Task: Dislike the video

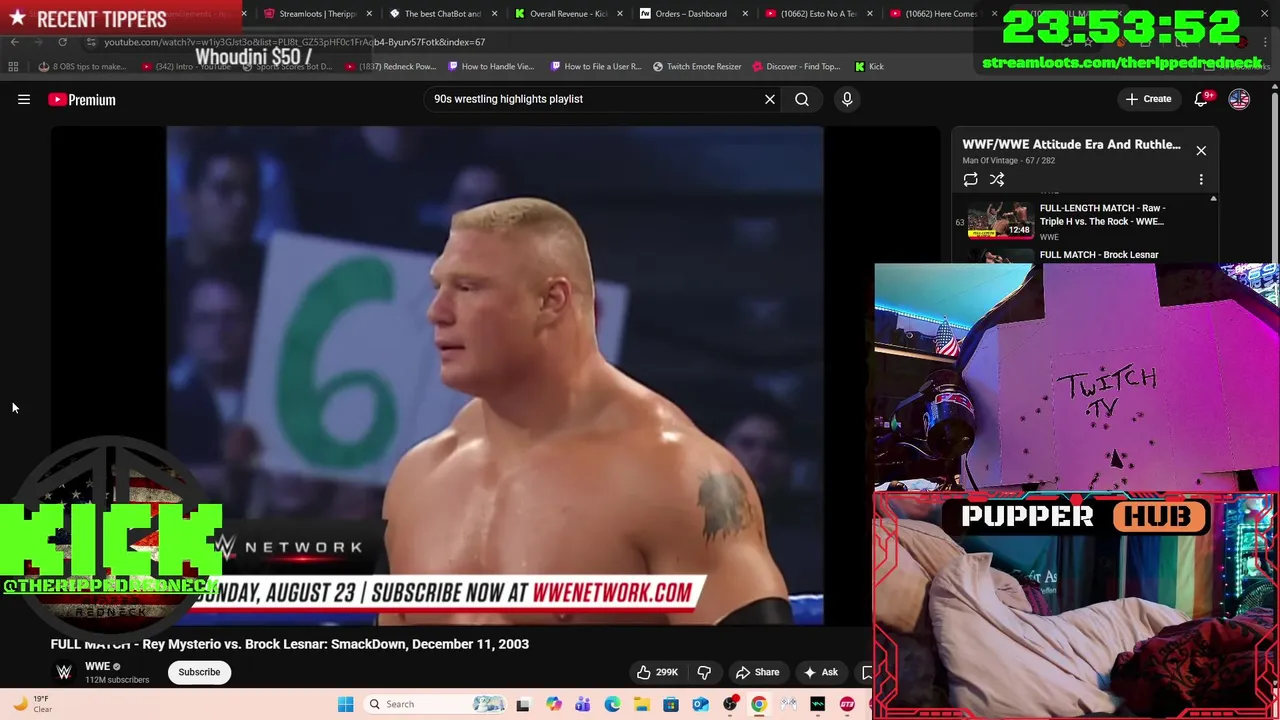Action: pyautogui.click(x=704, y=672)
